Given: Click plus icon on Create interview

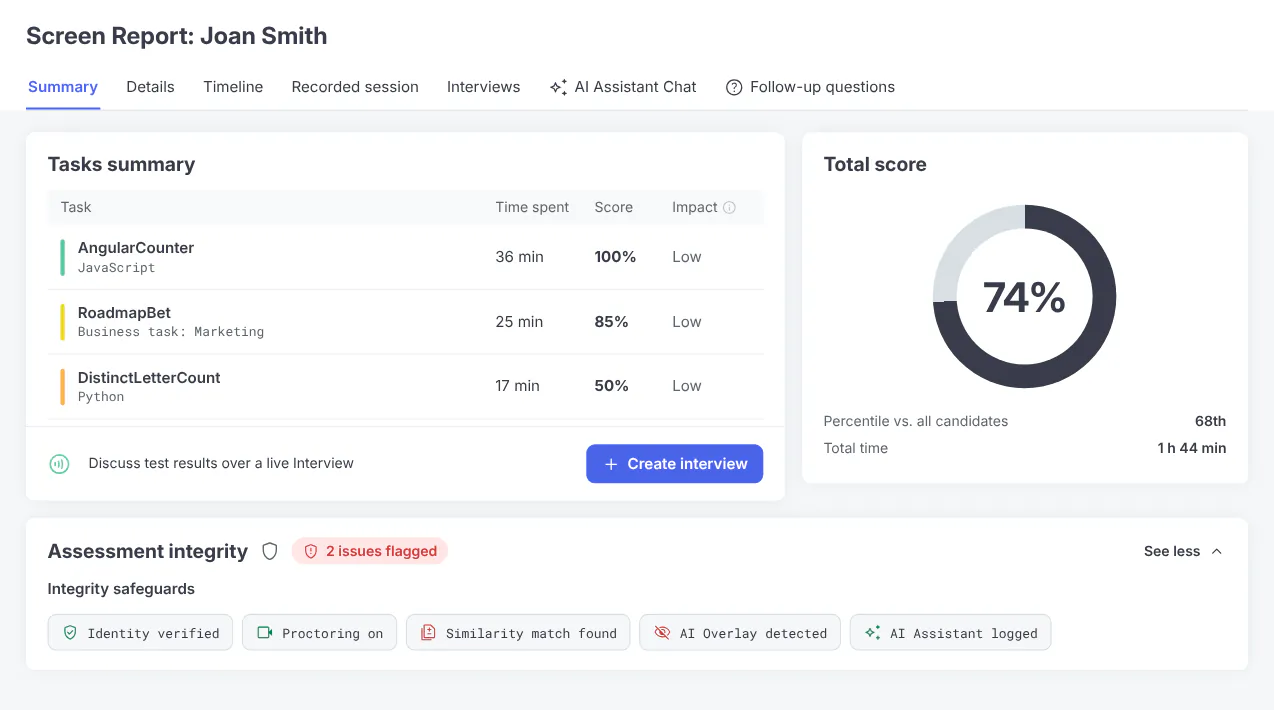Looking at the screenshot, I should (611, 464).
